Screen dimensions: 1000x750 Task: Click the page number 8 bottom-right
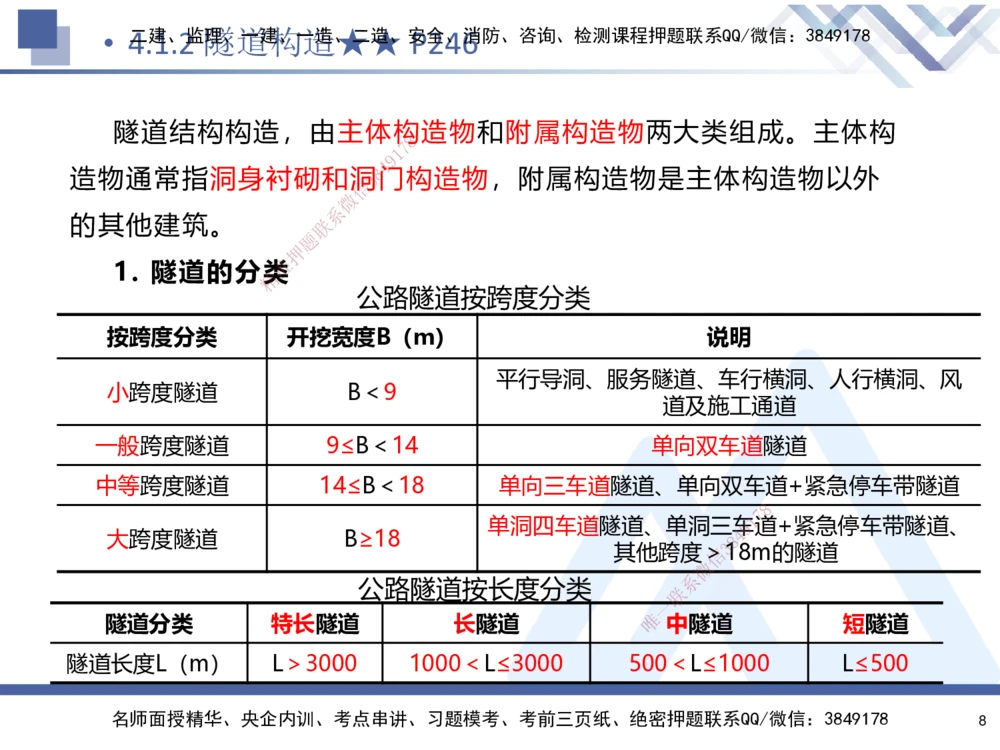click(983, 720)
